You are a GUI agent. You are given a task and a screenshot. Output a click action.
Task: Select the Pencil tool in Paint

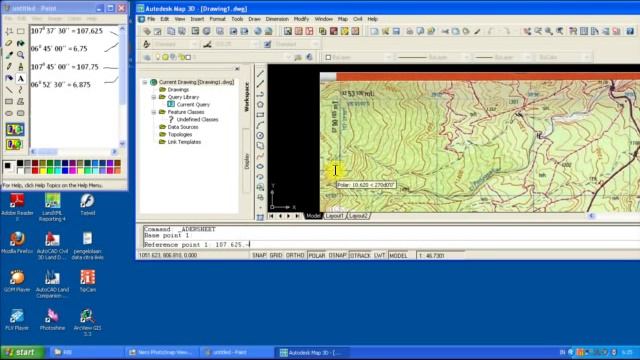(x=9, y=67)
